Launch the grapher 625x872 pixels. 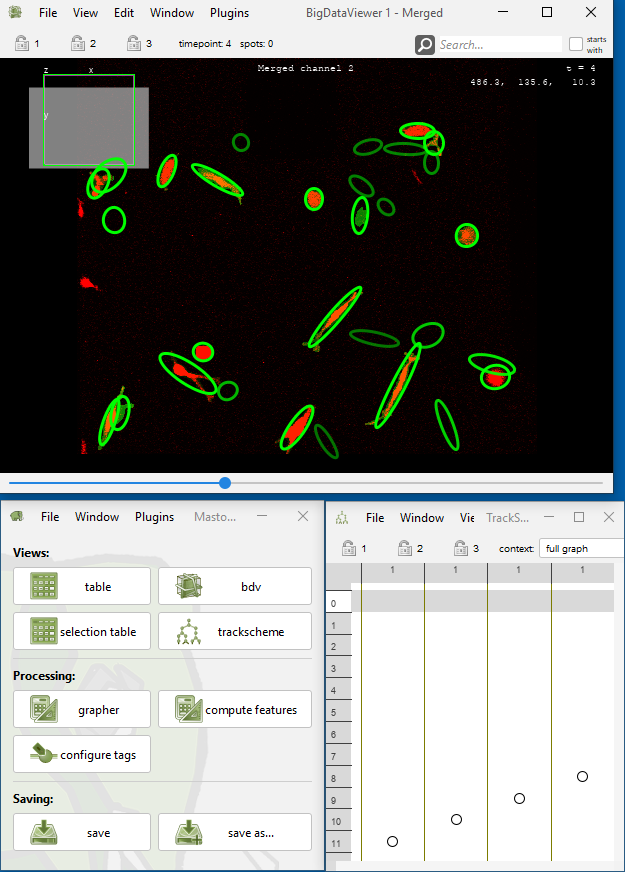82,709
